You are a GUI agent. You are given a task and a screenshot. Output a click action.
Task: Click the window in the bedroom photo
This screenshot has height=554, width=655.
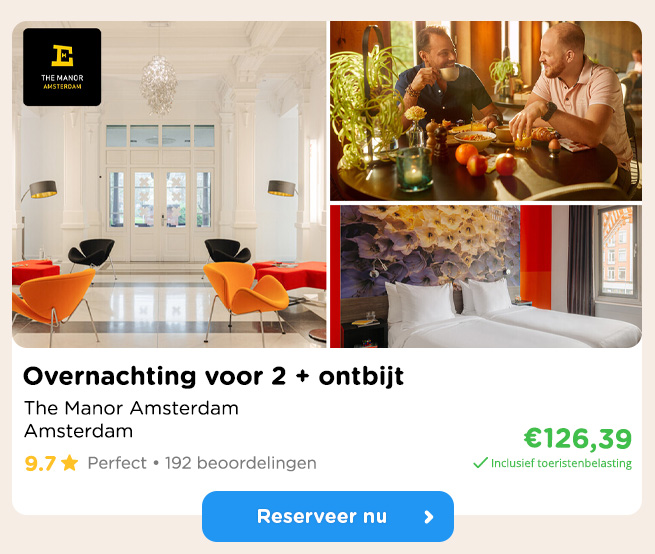pyautogui.click(x=619, y=252)
